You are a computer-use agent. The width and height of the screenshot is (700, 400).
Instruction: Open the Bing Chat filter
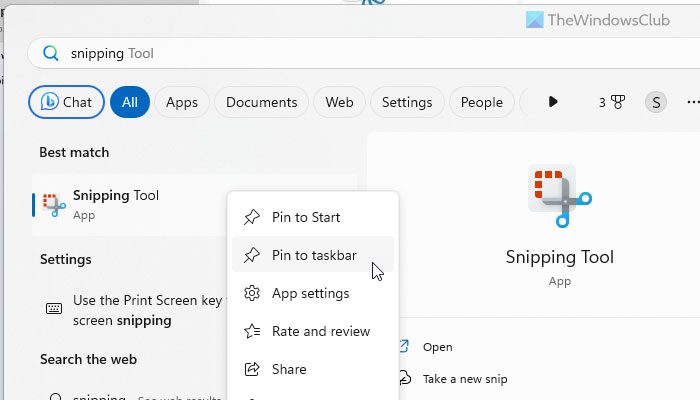(x=67, y=102)
